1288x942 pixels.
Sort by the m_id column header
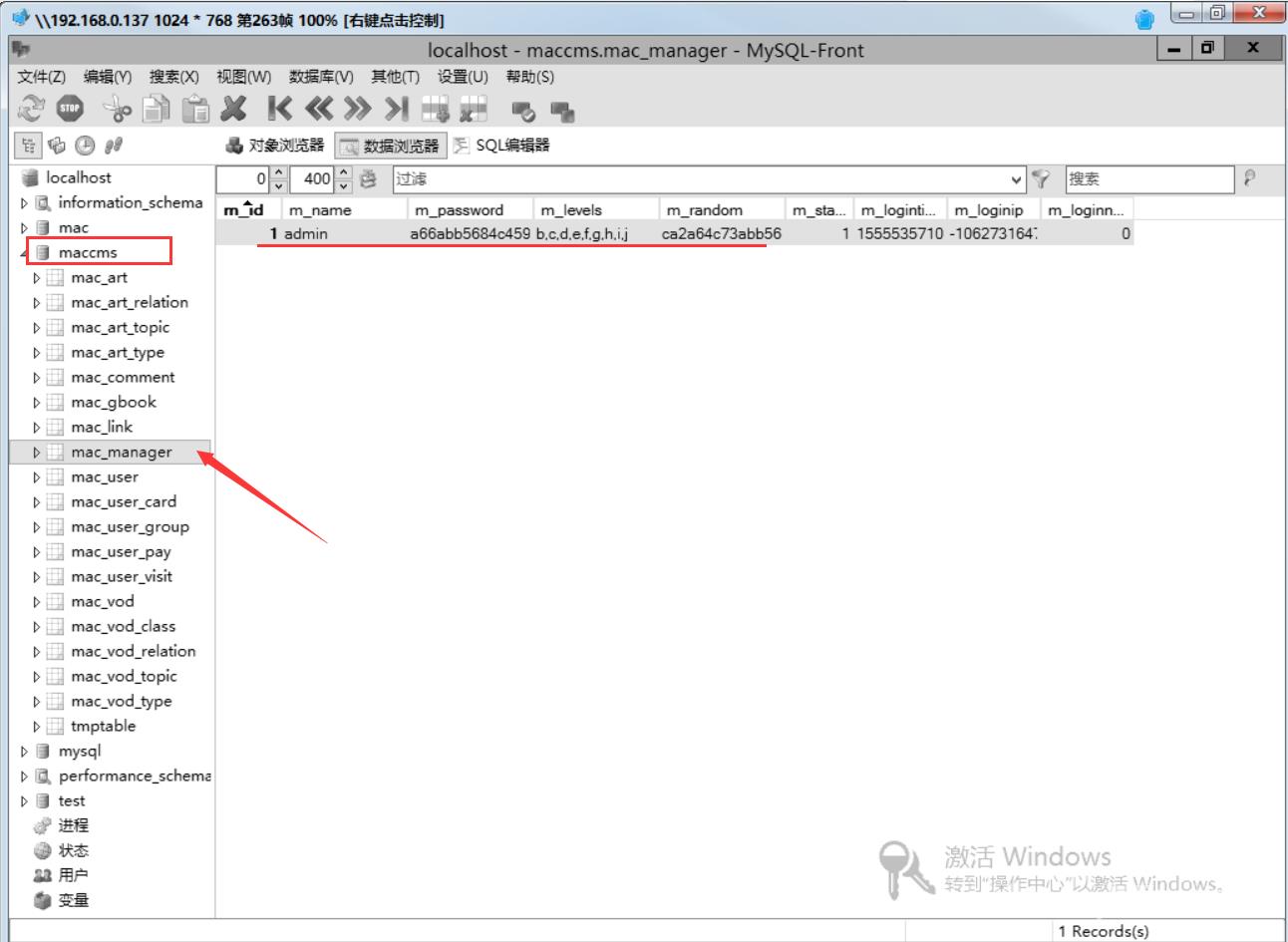coord(249,210)
